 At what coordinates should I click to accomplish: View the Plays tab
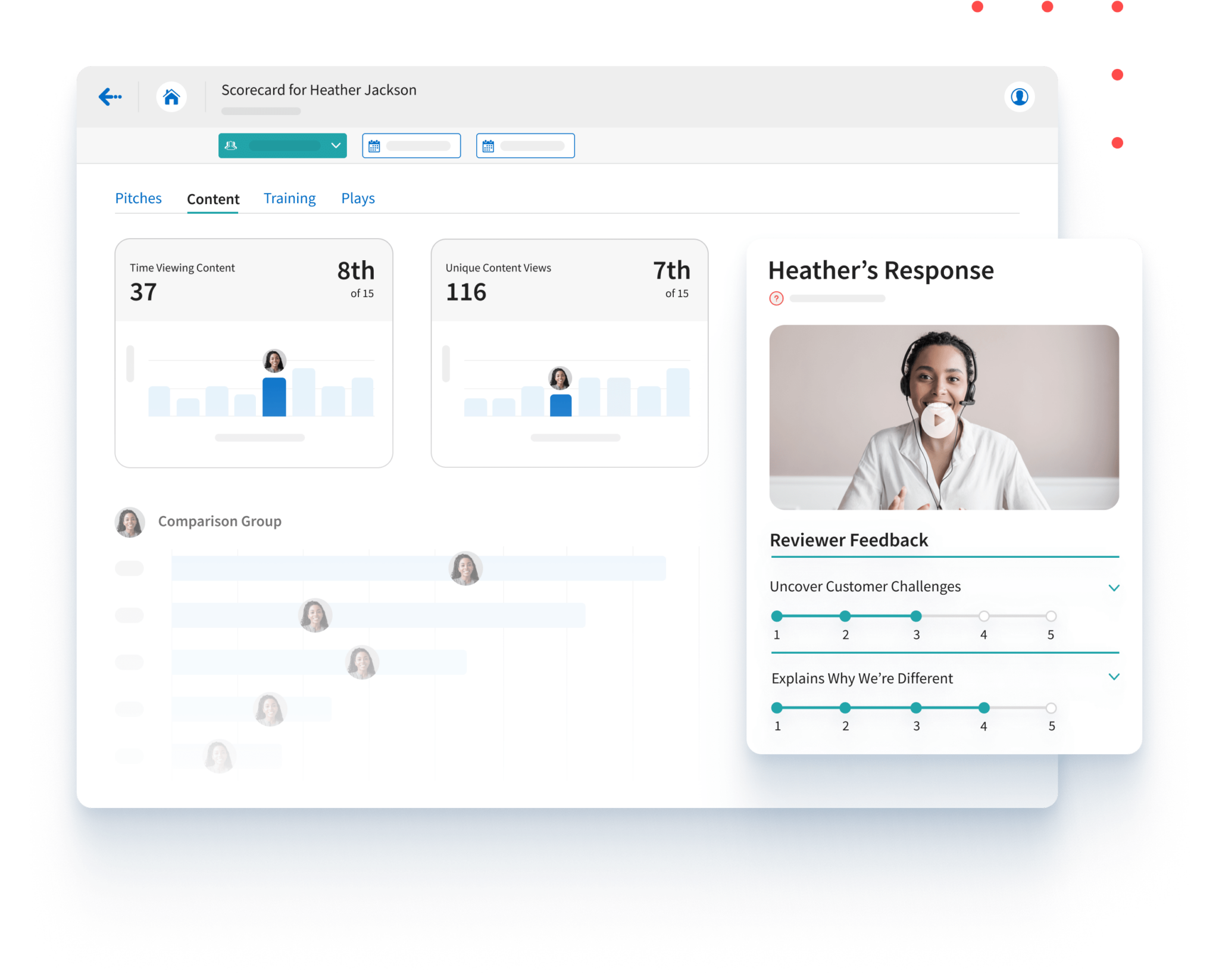click(358, 198)
